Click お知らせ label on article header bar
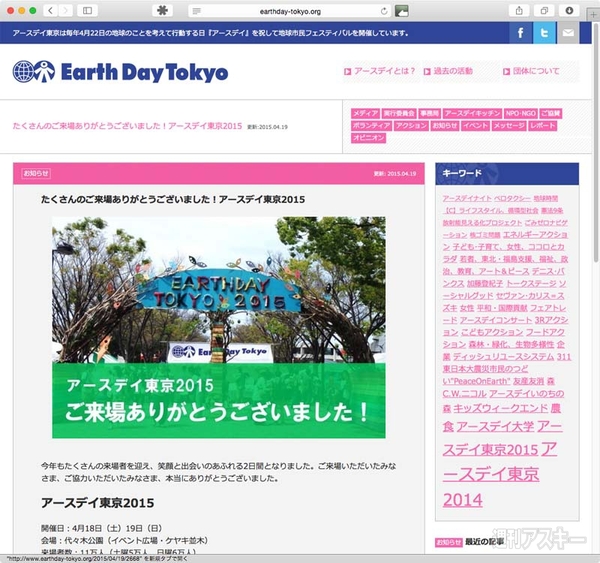 (36, 173)
